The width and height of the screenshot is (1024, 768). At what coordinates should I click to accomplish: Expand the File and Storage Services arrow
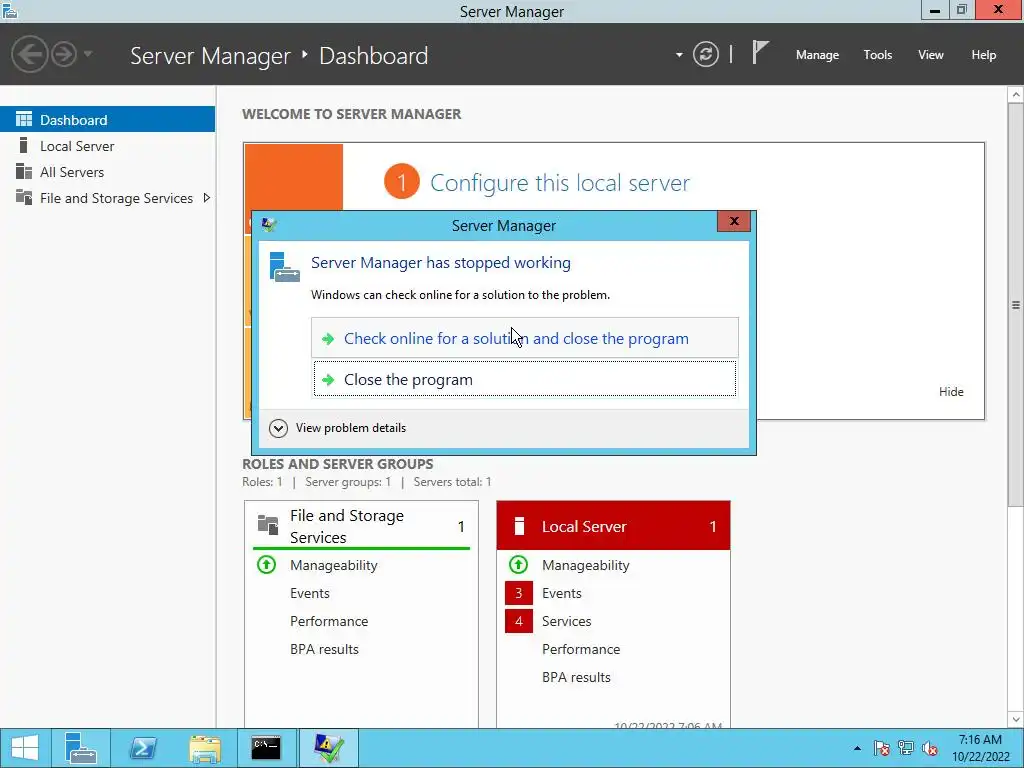tap(206, 198)
